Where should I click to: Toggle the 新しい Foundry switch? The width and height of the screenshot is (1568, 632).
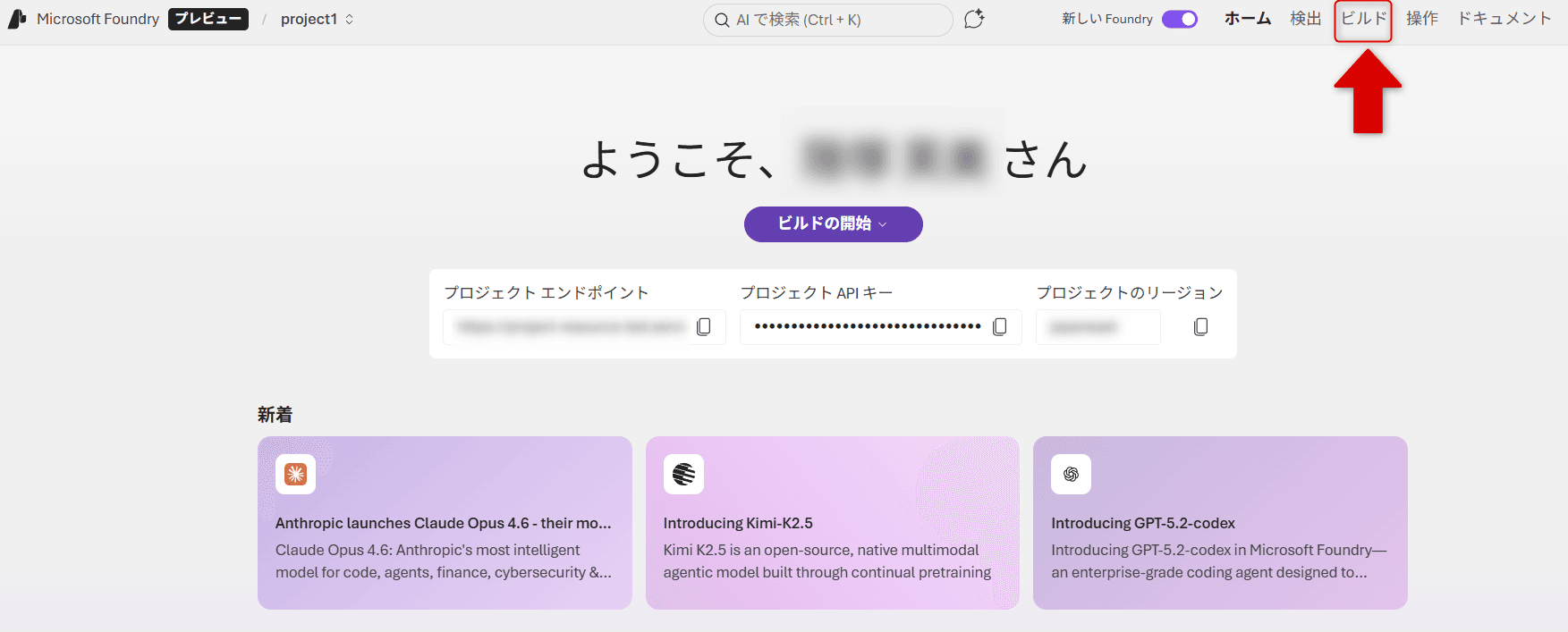point(1180,19)
